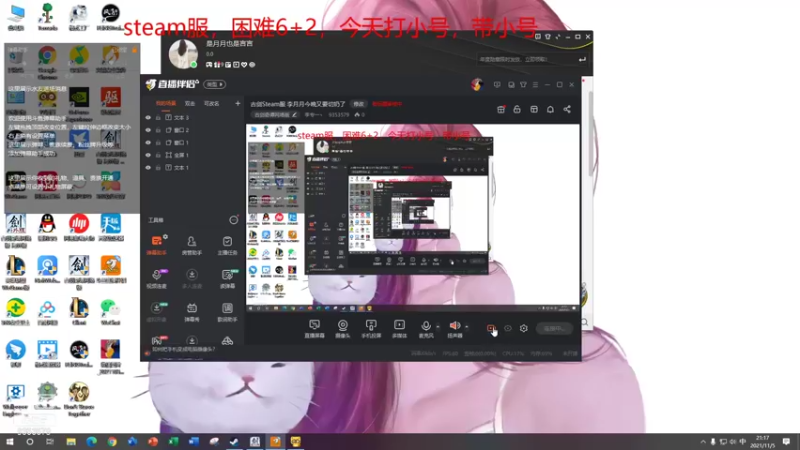This screenshot has height=450, width=800.
Task: Add the 手机投屏 phone-casting source
Action: point(371,329)
